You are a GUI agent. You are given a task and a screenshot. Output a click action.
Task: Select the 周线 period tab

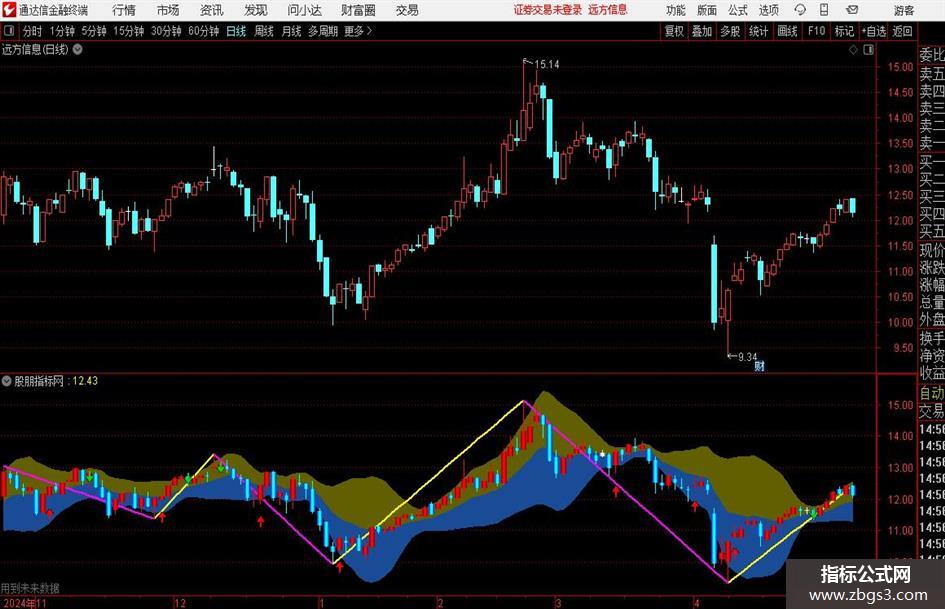click(x=264, y=31)
